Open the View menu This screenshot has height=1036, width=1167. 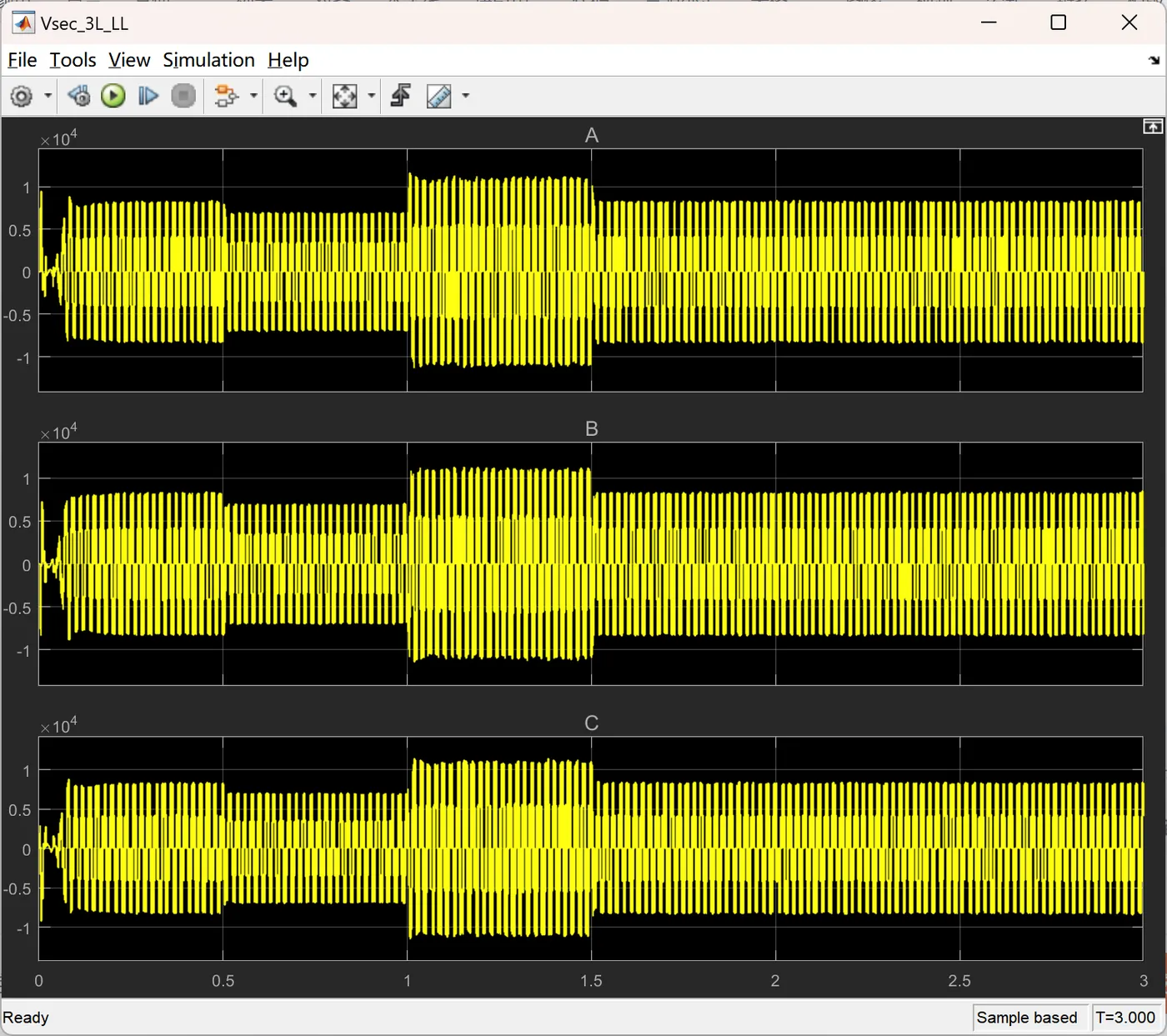point(129,60)
